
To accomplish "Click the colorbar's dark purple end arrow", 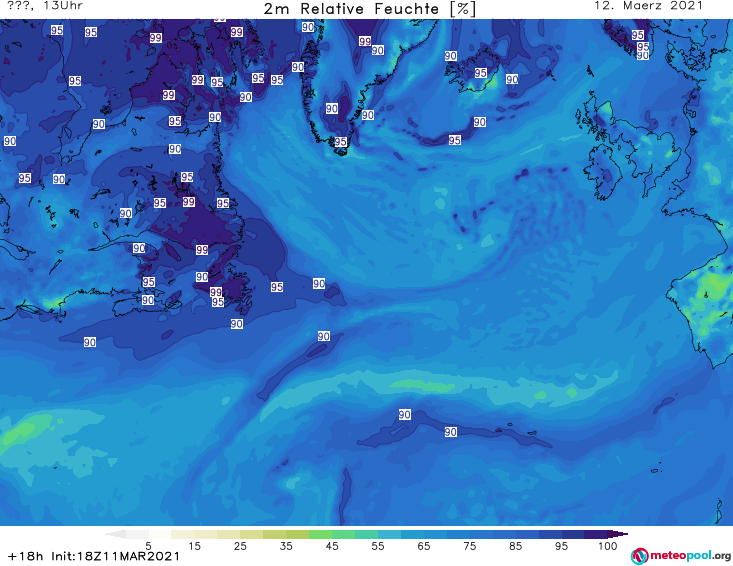I will click(618, 534).
